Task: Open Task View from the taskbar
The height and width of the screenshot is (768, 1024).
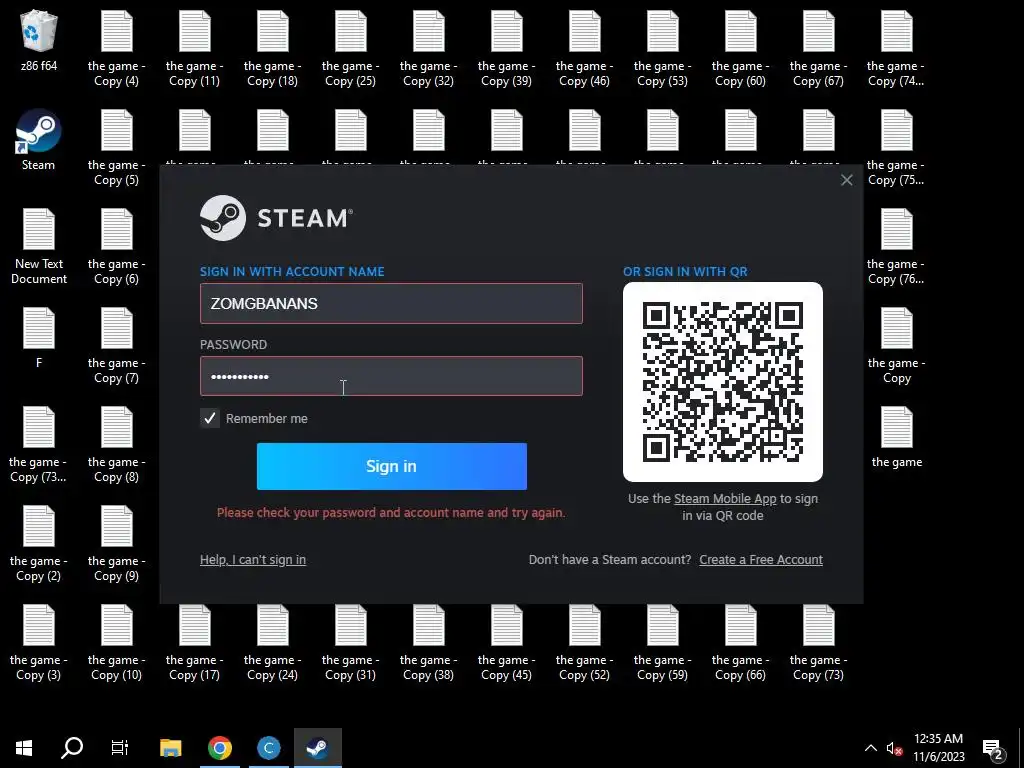Action: (120, 748)
